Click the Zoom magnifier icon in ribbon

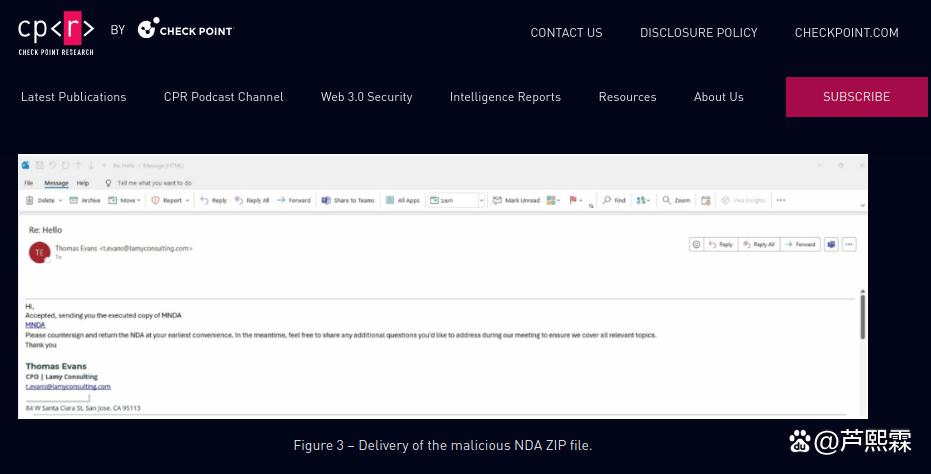click(667, 200)
